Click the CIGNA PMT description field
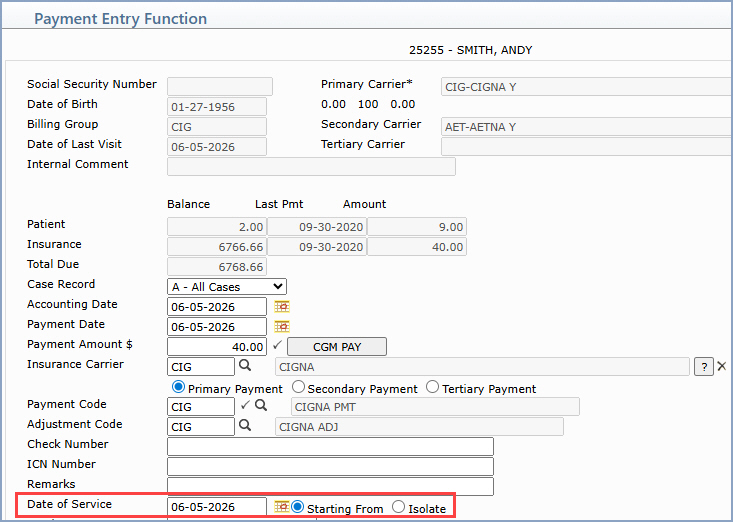The width and height of the screenshot is (733, 522). pyautogui.click(x=435, y=407)
